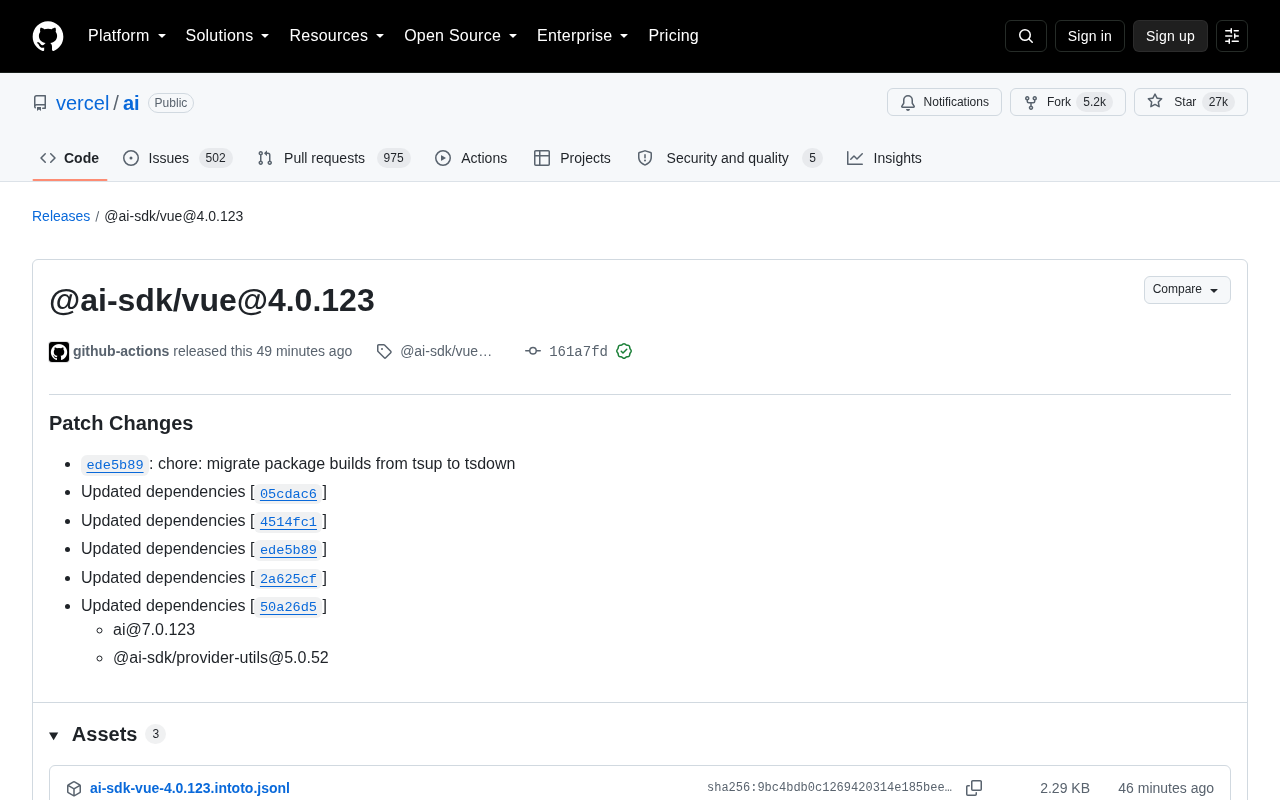Screen dimensions: 1280x800
Task: Open the appearance settings sliders icon
Action: (x=1232, y=36)
